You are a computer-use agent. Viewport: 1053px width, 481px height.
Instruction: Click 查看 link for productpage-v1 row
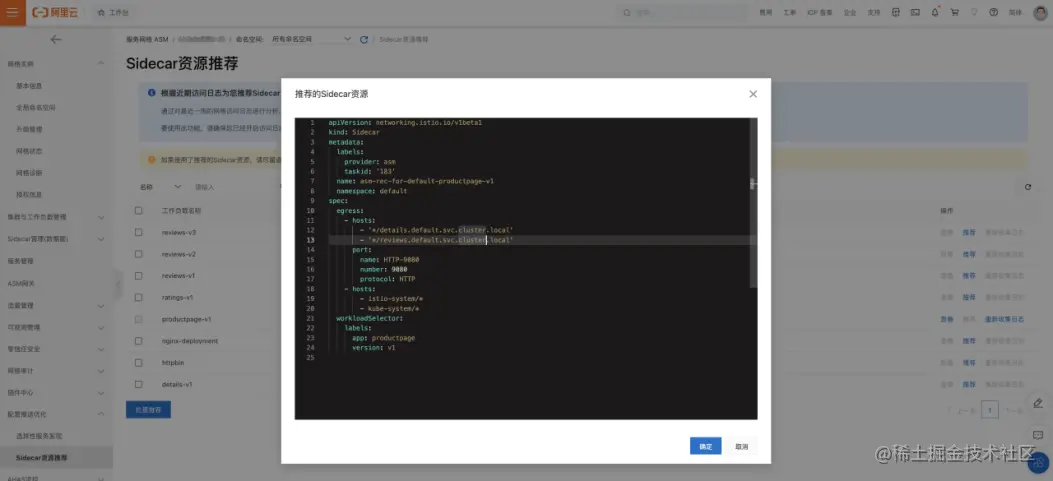click(x=947, y=319)
